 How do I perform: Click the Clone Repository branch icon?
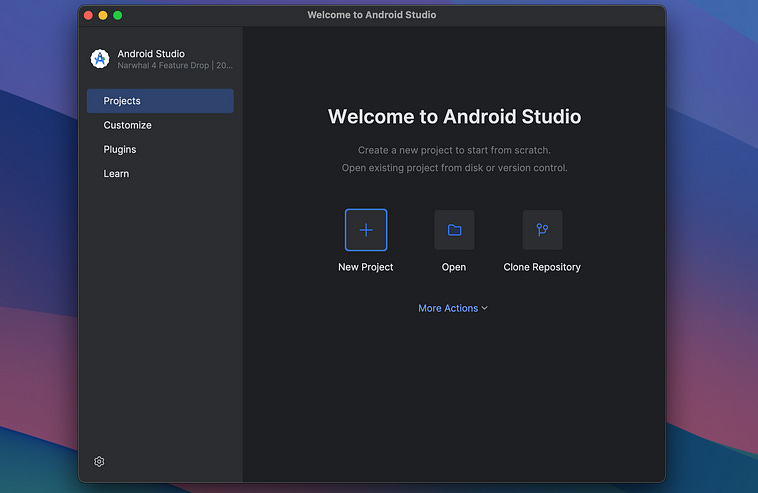542,230
